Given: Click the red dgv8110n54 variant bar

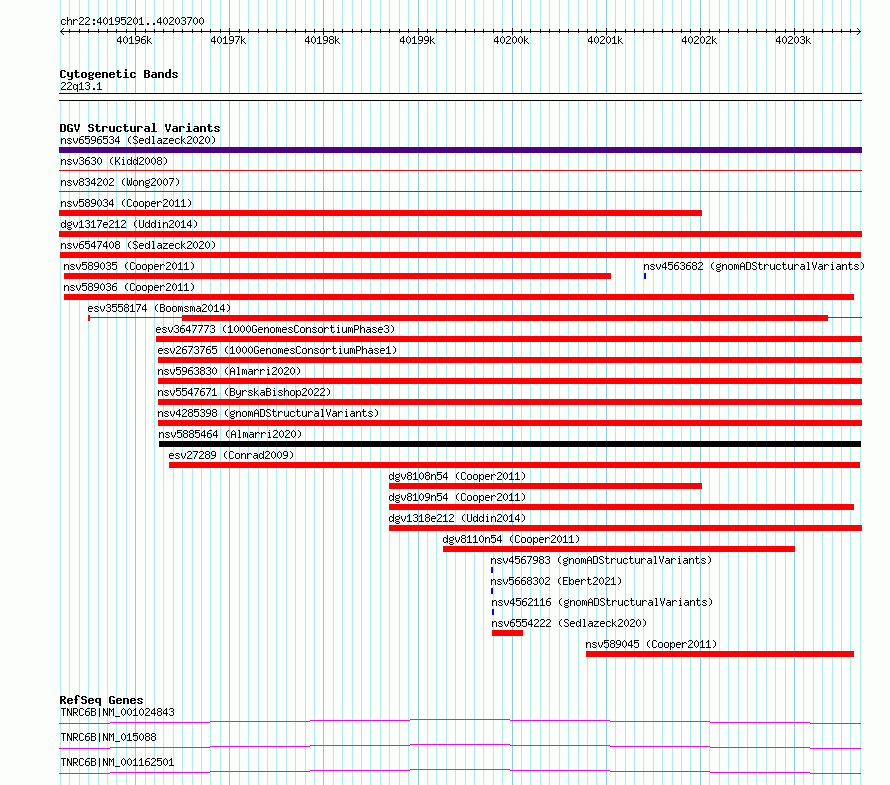Looking at the screenshot, I should [619, 549].
